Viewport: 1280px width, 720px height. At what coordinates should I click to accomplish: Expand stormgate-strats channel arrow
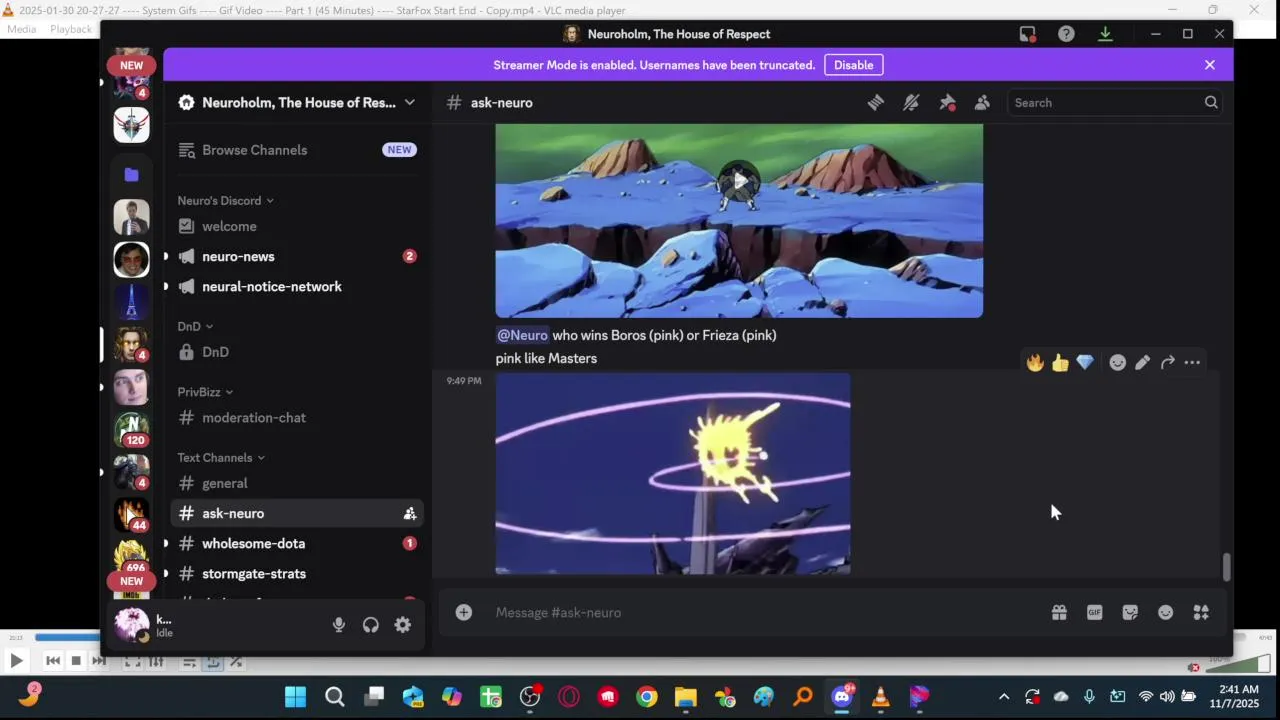(x=166, y=573)
